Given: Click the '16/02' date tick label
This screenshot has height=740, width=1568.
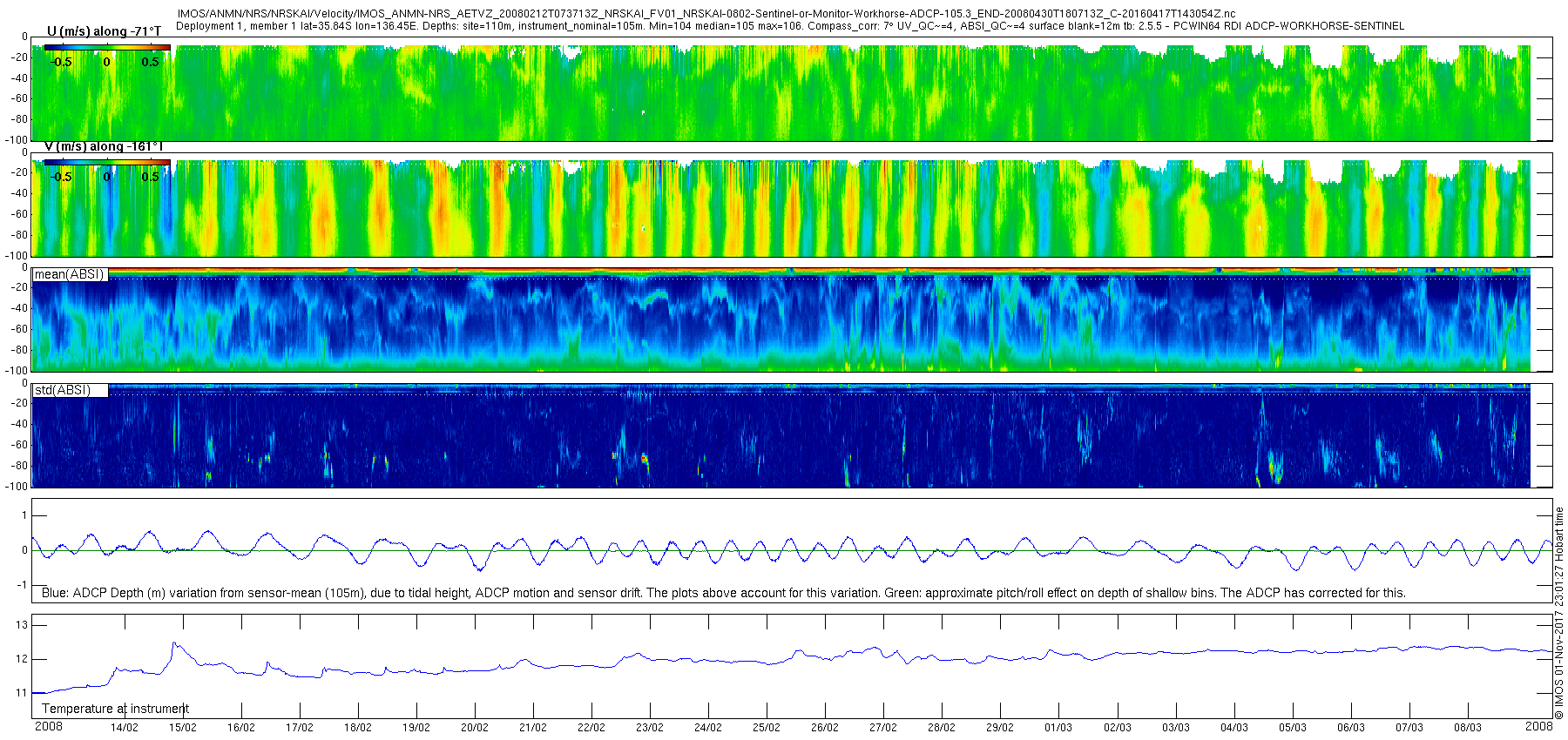Looking at the screenshot, I should click(x=241, y=728).
